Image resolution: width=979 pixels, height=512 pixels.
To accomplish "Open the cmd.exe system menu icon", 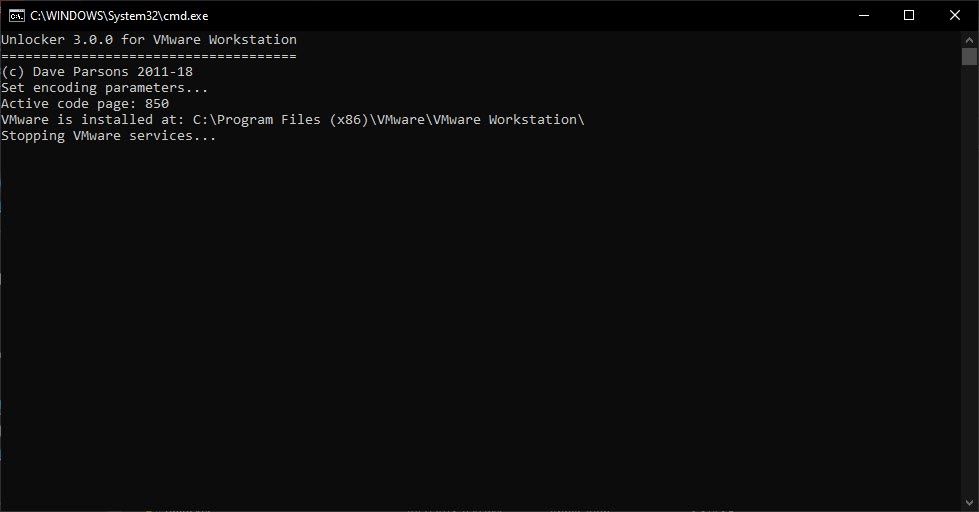I will pos(15,15).
